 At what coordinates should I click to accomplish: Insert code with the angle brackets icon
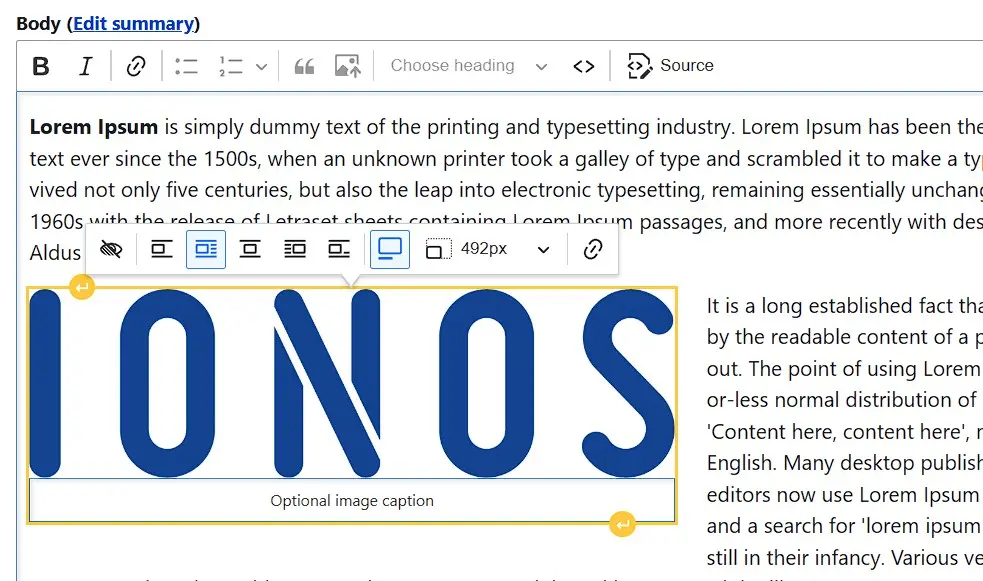584,65
